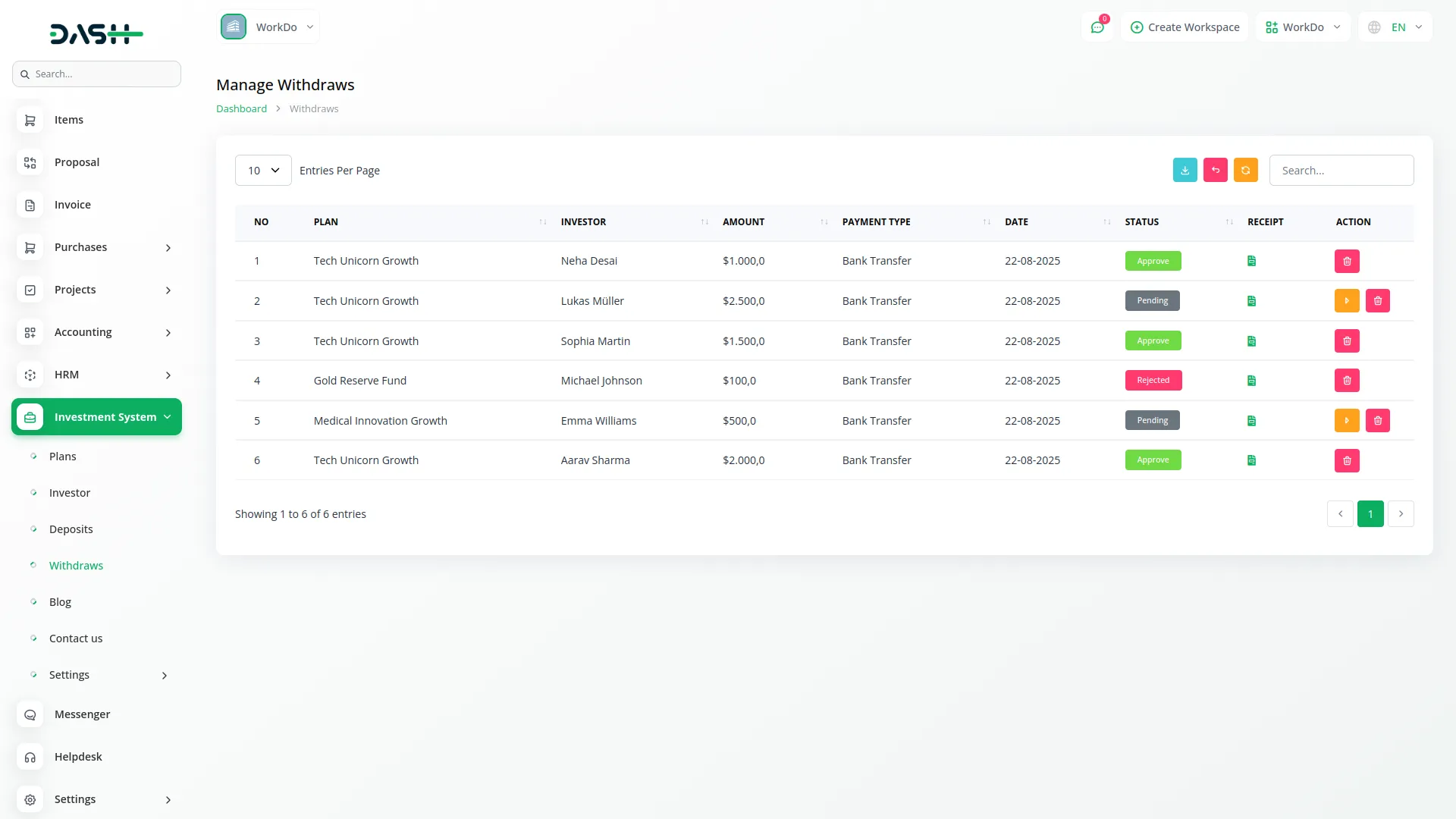Click orange action button for Emma Williams
Image resolution: width=1456 pixels, height=819 pixels.
(1347, 421)
